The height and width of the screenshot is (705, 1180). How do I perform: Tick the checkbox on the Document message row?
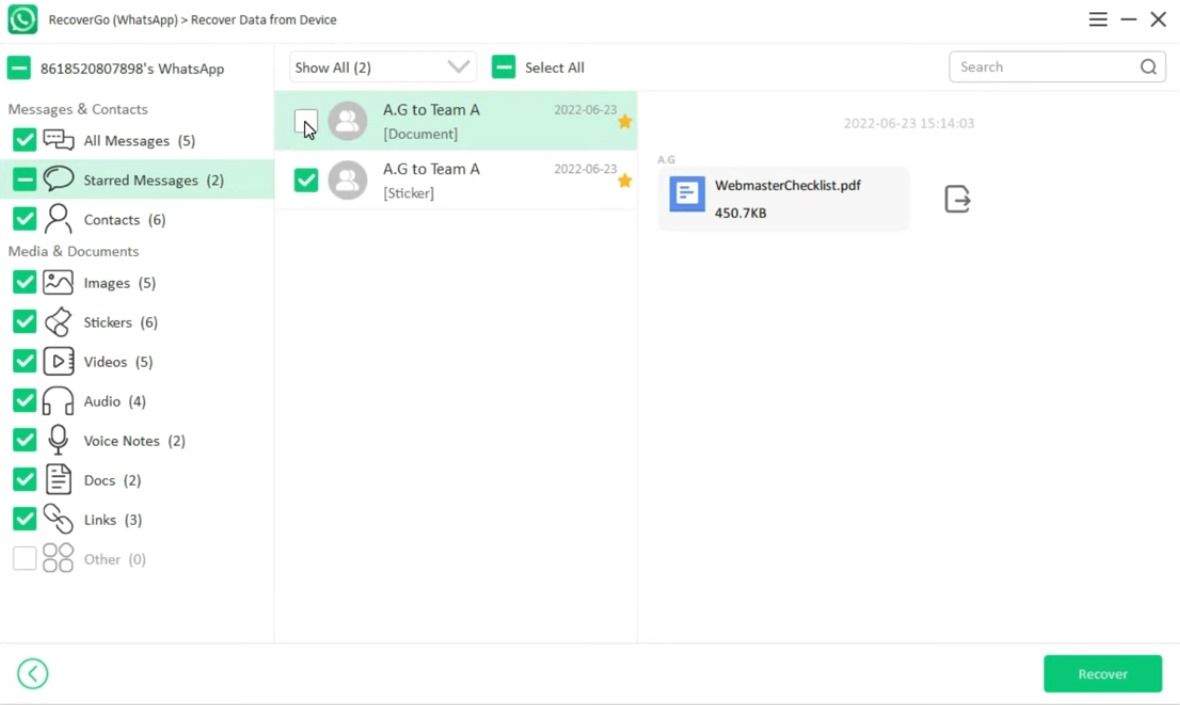(306, 120)
